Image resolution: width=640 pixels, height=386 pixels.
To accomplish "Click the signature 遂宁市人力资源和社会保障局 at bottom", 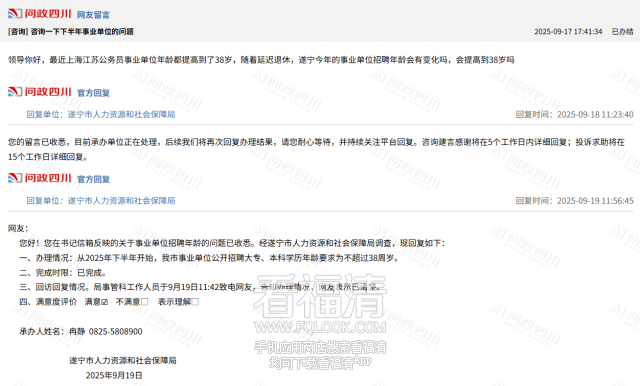I will click(x=123, y=360).
